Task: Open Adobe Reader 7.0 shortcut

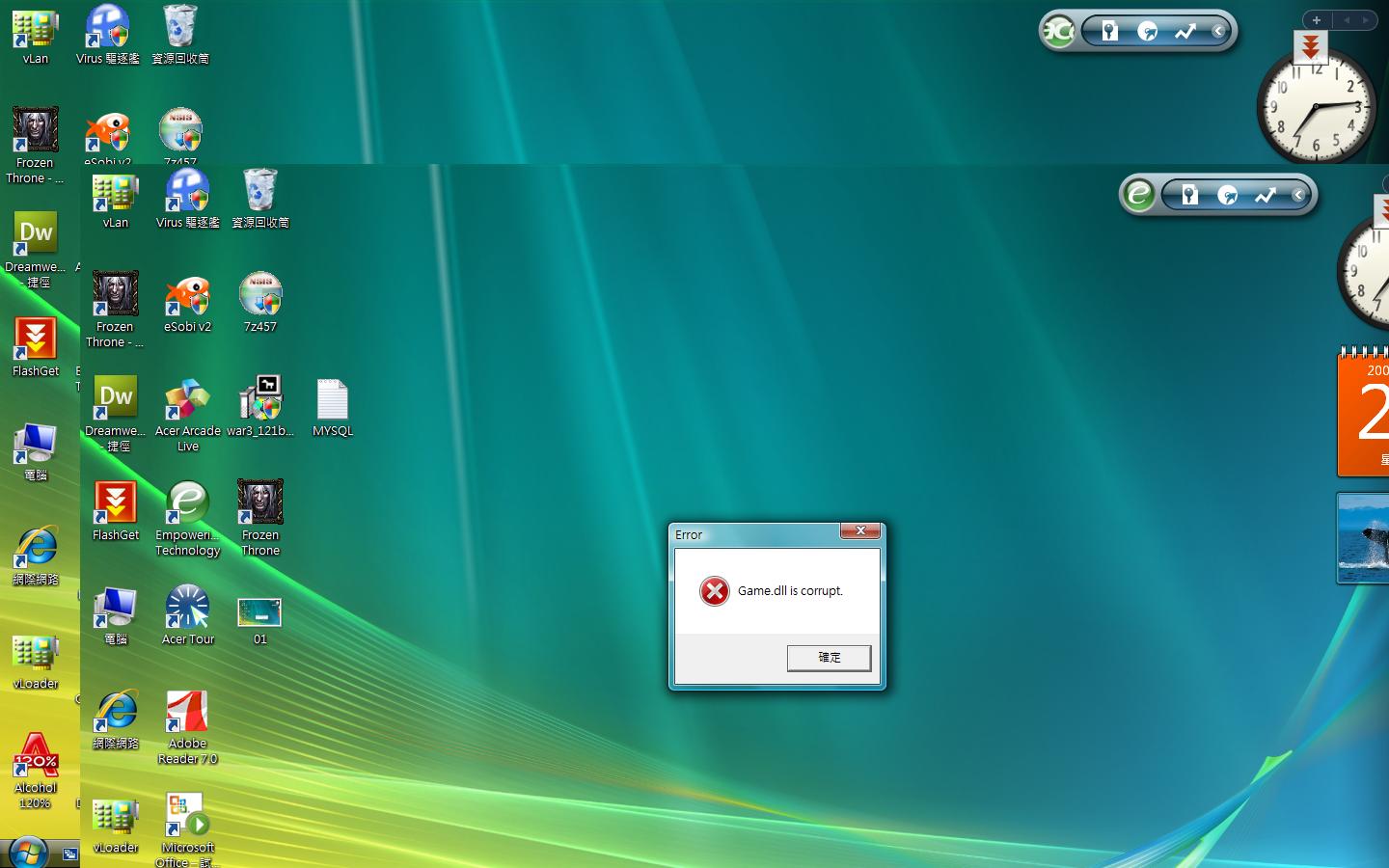Action: pyautogui.click(x=187, y=715)
